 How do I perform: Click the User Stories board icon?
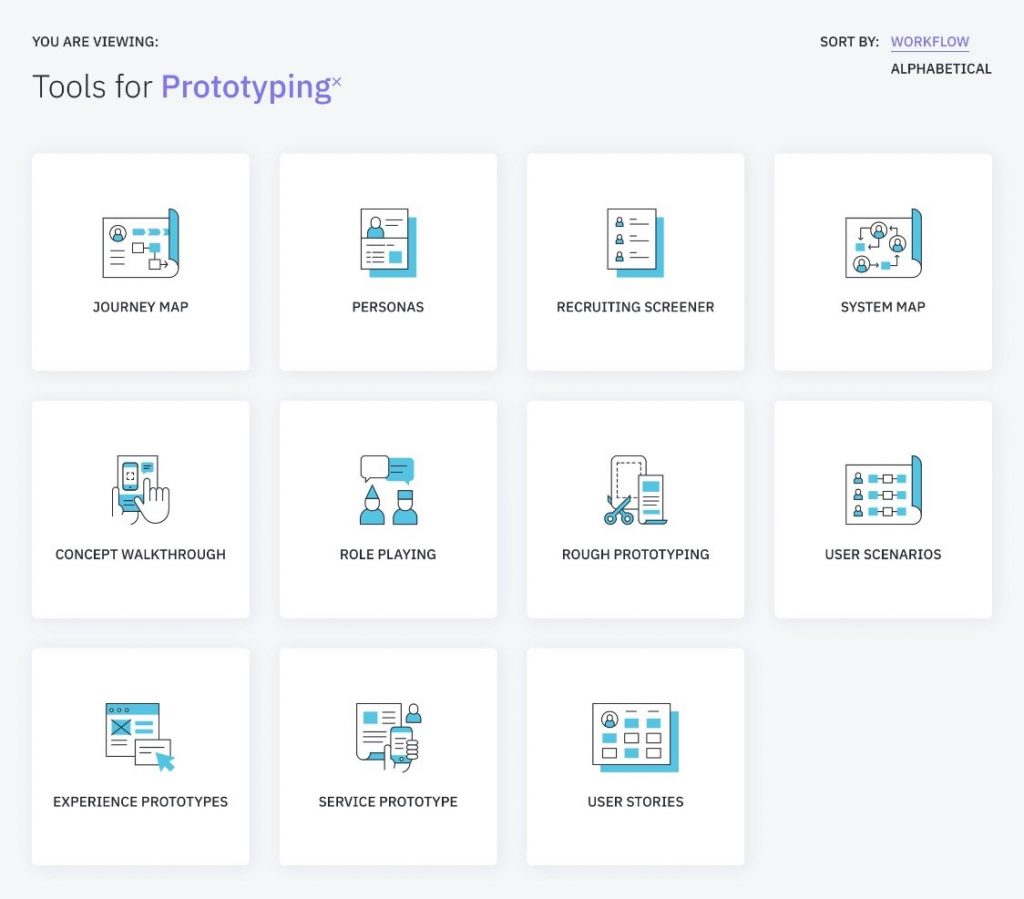(x=635, y=737)
